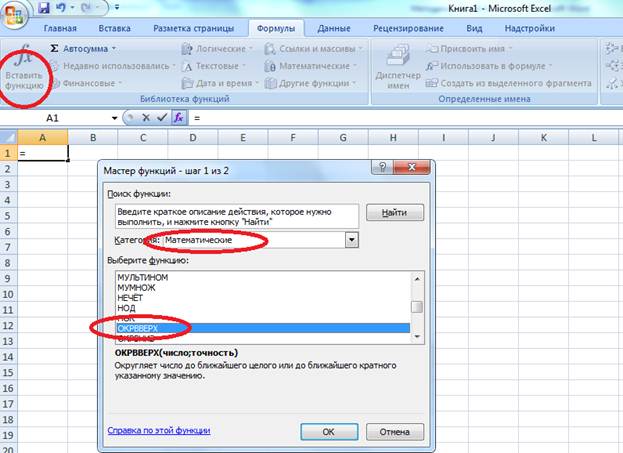The height and width of the screenshot is (453, 623).
Task: Cancel formula entry with X icon
Action: click(x=146, y=118)
